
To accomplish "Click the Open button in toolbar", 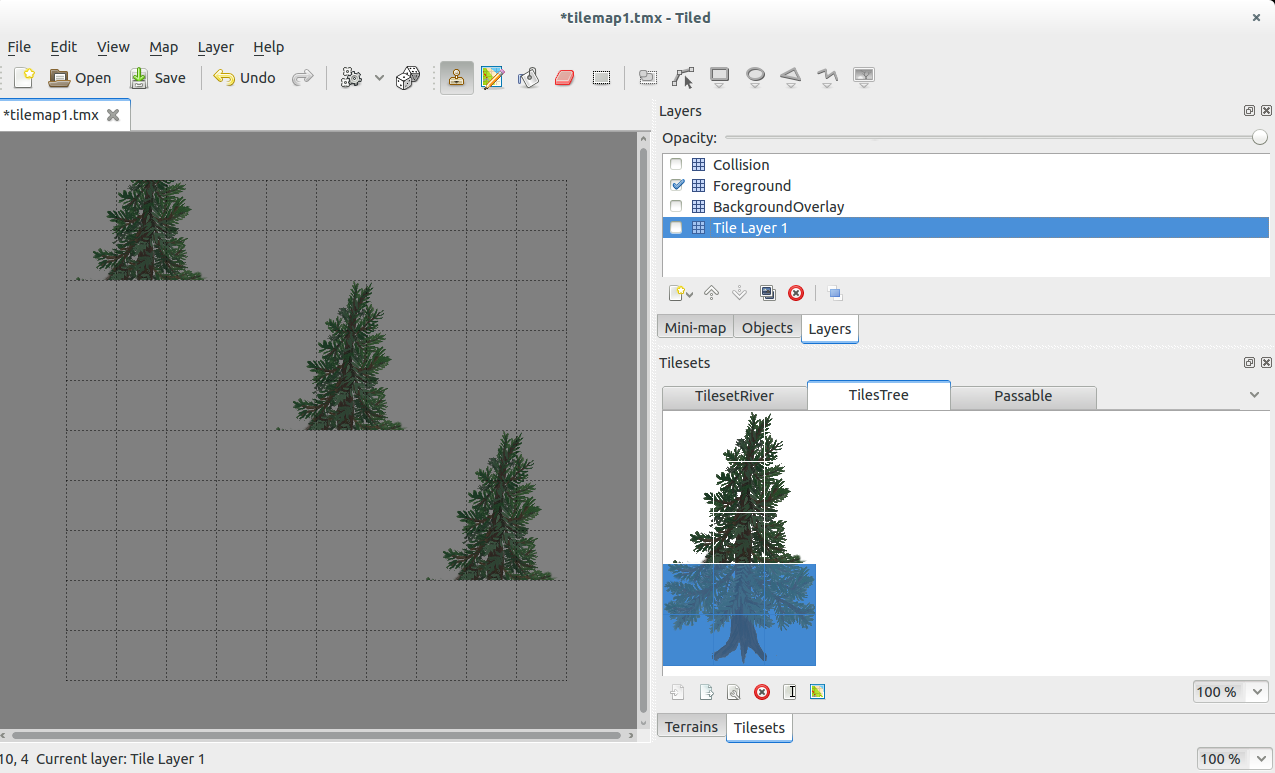I will tap(80, 77).
